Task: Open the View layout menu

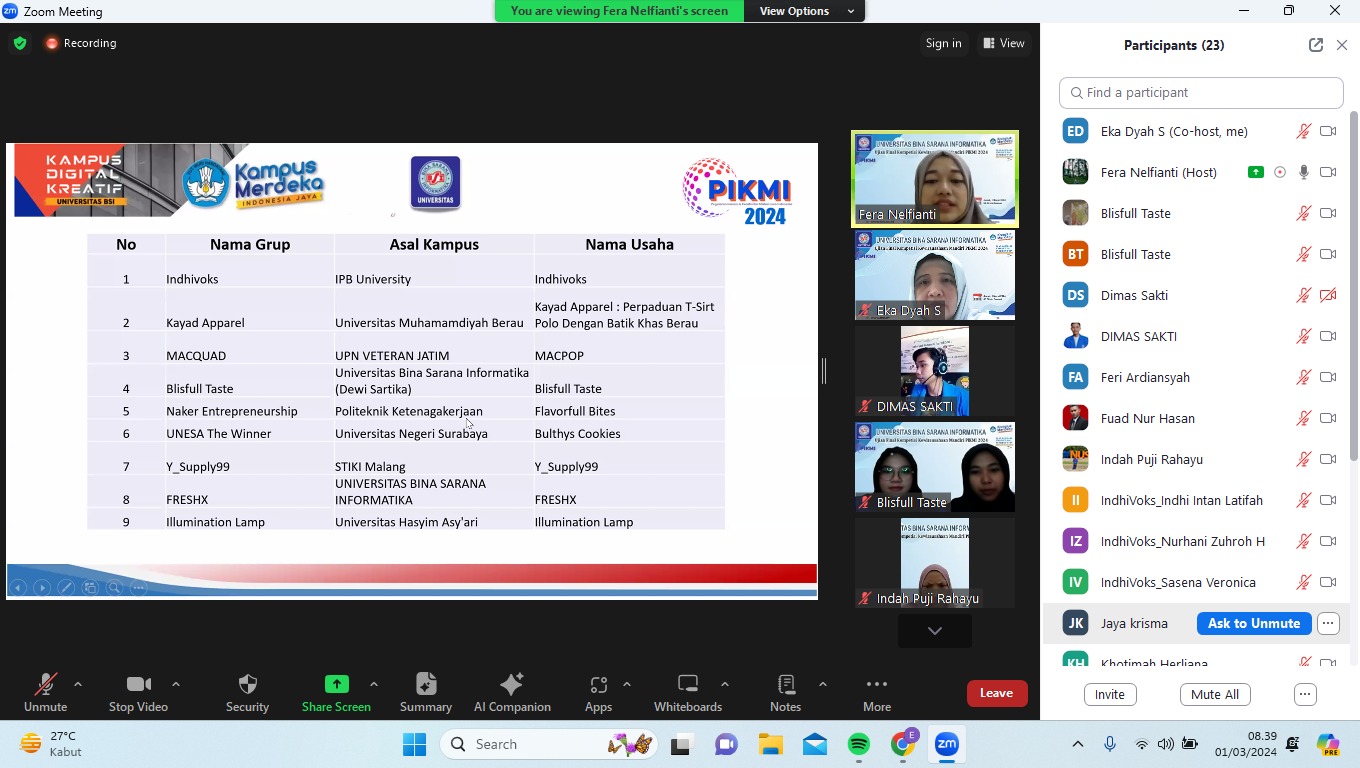Action: tap(1004, 43)
